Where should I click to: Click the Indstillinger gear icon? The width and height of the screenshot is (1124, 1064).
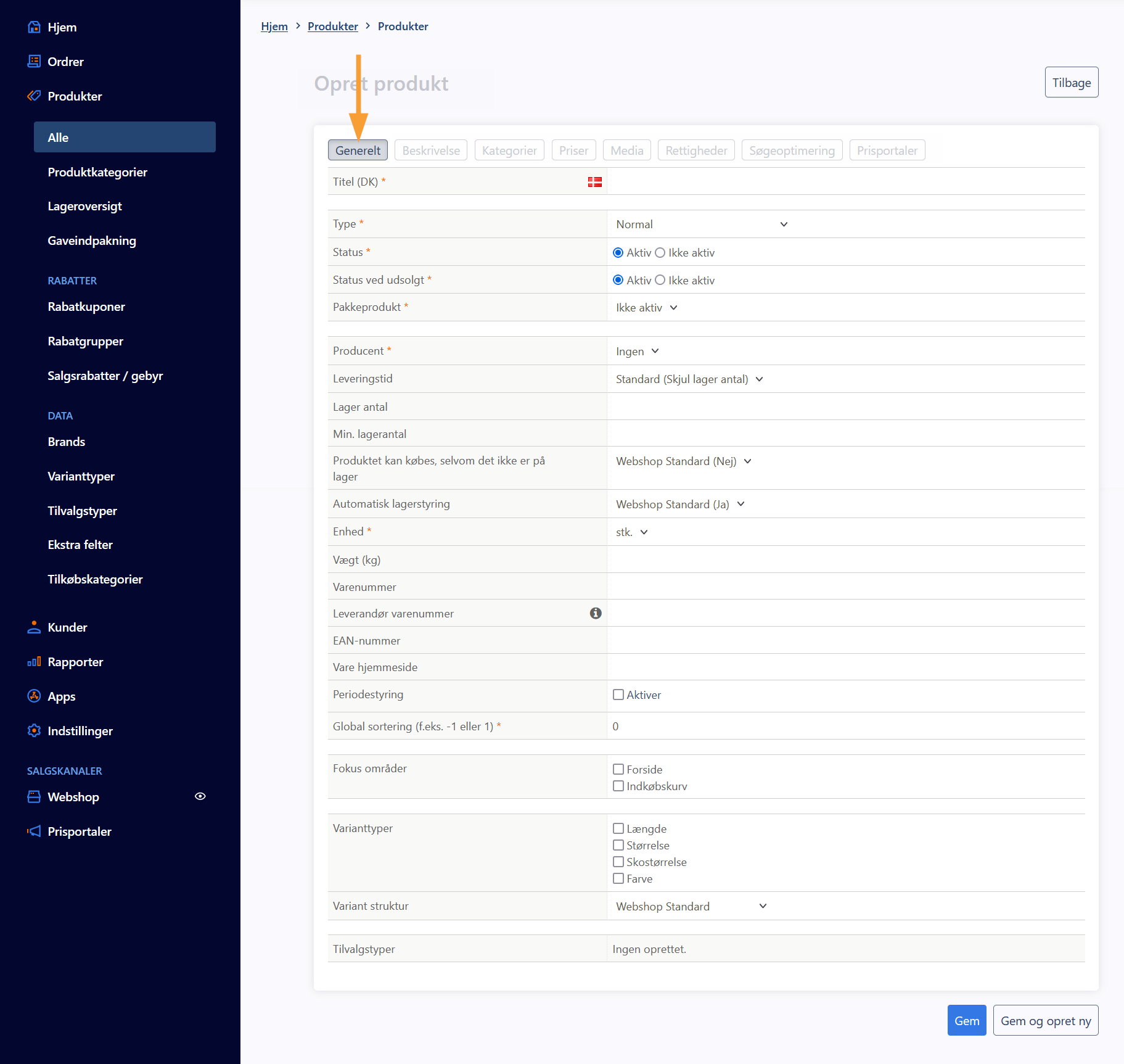(34, 731)
